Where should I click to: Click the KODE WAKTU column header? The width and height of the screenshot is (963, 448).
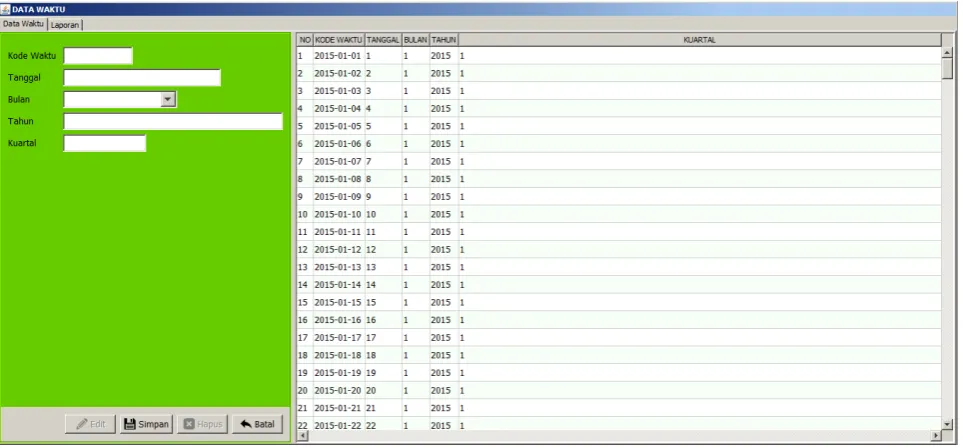[x=338, y=40]
